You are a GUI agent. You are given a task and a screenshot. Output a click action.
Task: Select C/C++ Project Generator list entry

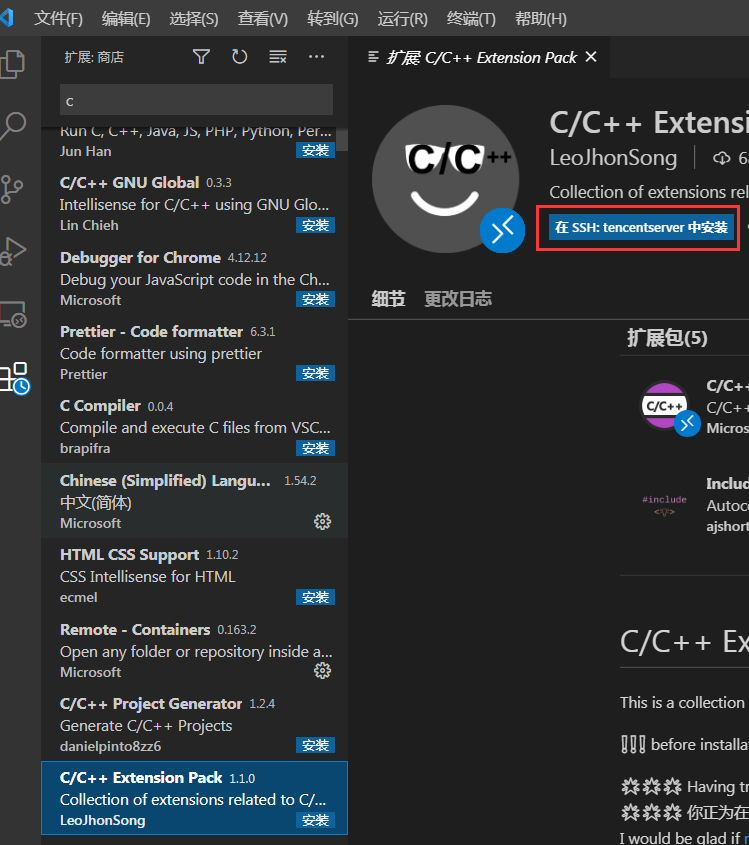(195, 724)
